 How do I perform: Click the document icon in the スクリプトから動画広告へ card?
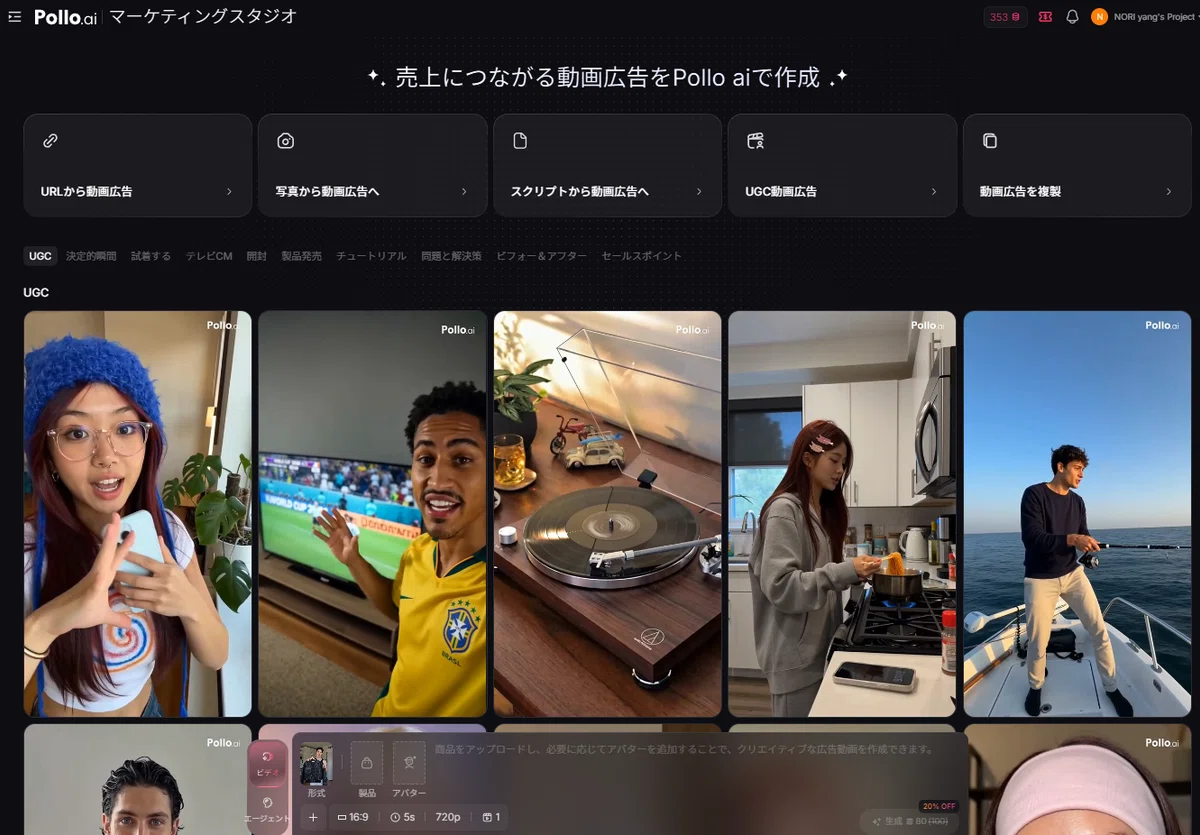[520, 141]
